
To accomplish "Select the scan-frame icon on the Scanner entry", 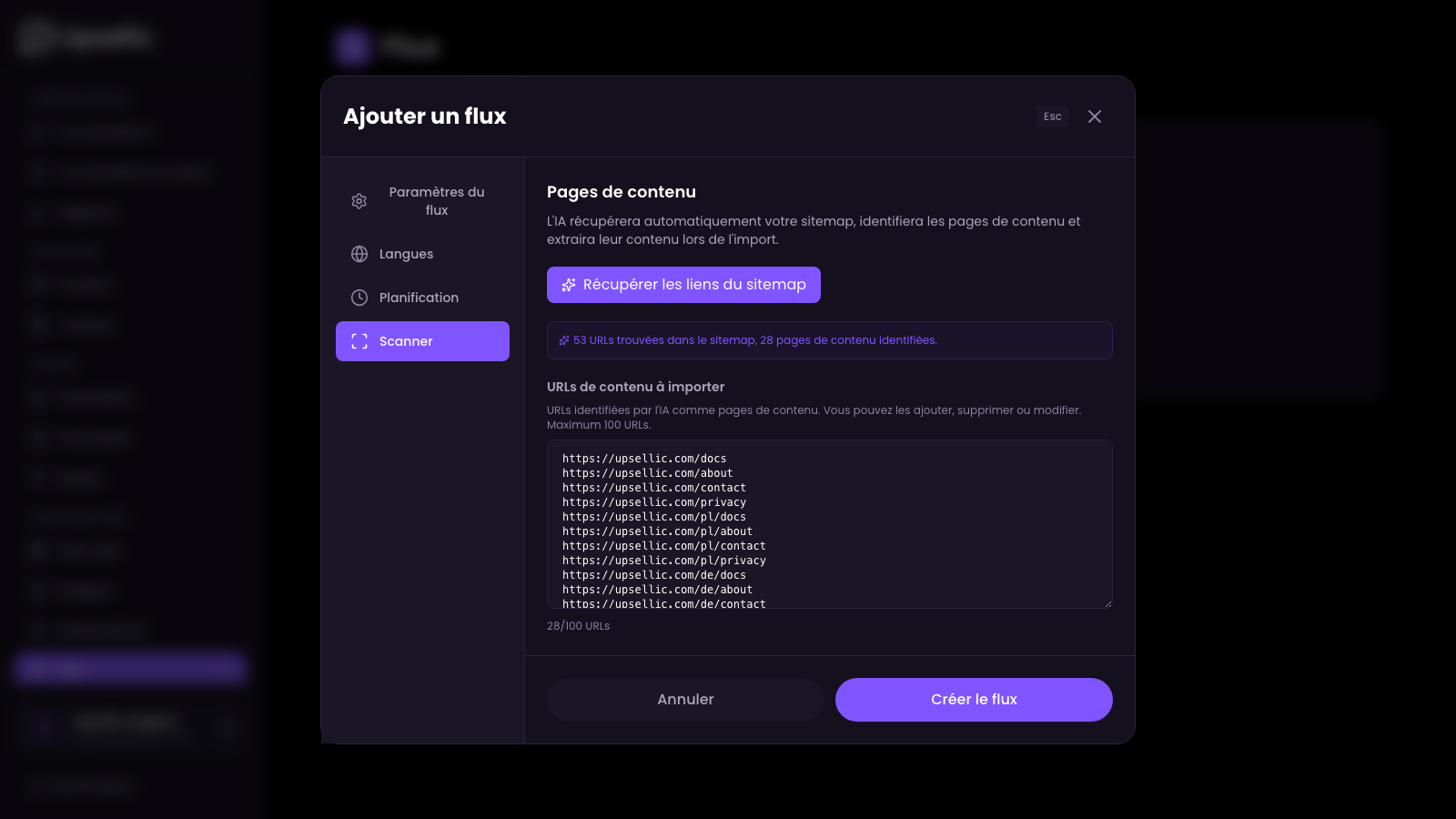I will click(359, 341).
